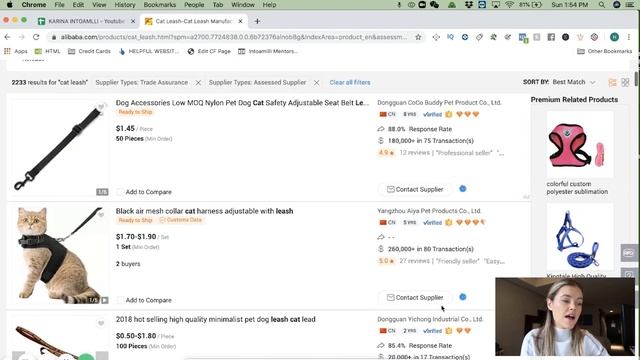Favorite the black mesh cat harness product
The height and width of the screenshot is (360, 640).
101,215
